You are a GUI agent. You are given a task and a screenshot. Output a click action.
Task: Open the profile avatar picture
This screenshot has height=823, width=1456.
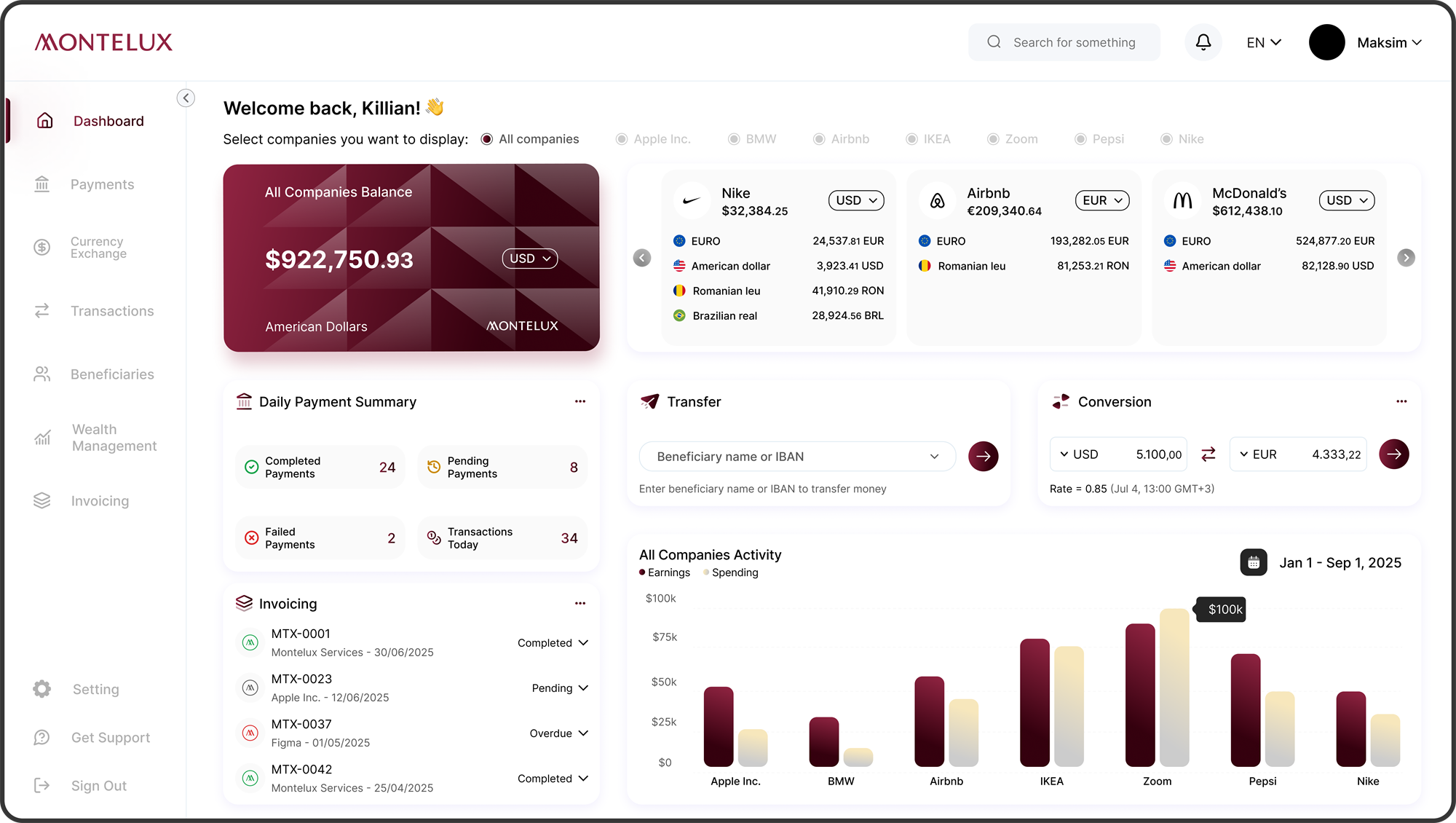point(1326,42)
